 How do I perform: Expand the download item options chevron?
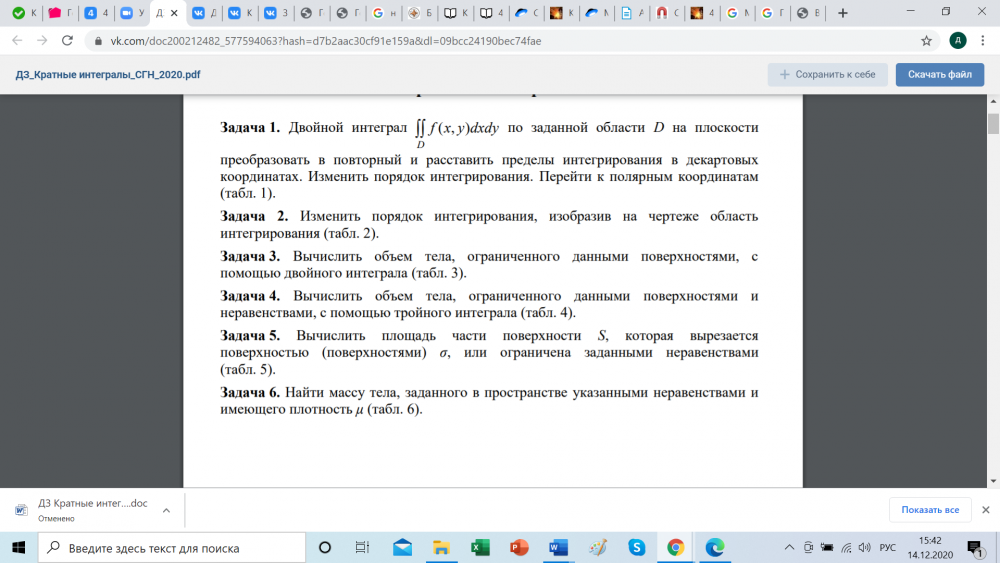pos(166,510)
